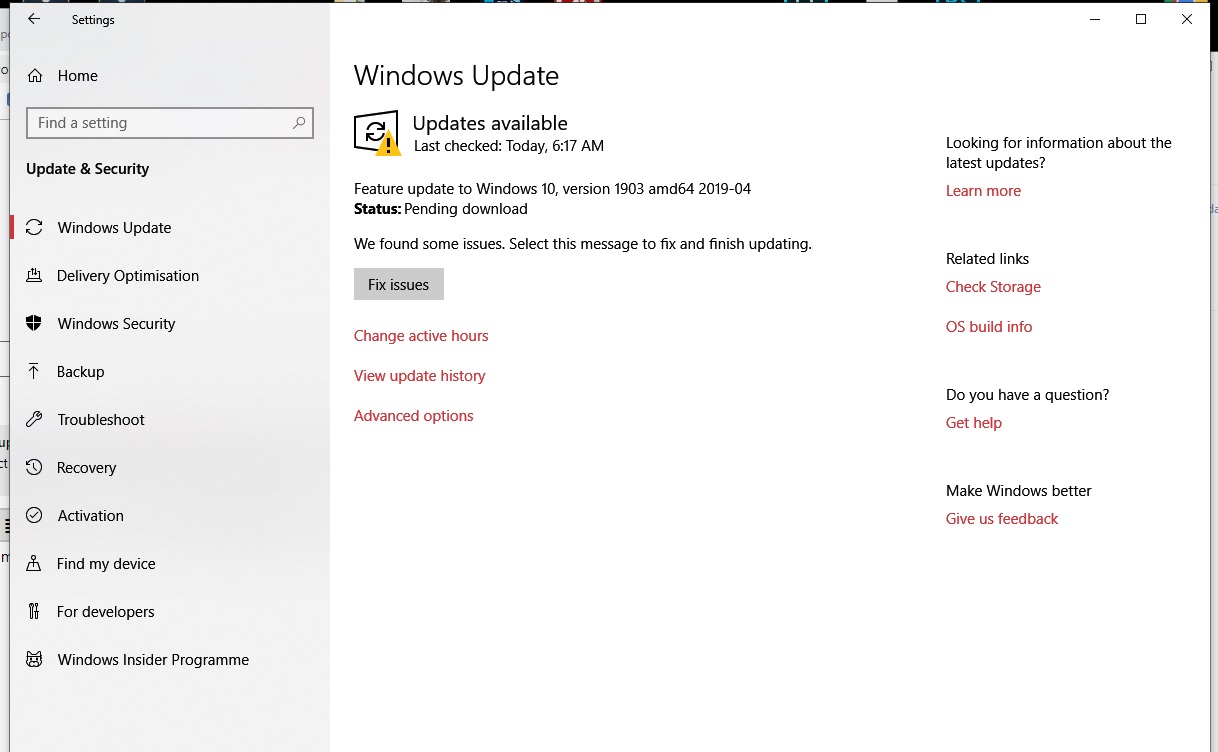This screenshot has height=752, width=1218.
Task: Maximize the Settings window
Action: [1141, 19]
